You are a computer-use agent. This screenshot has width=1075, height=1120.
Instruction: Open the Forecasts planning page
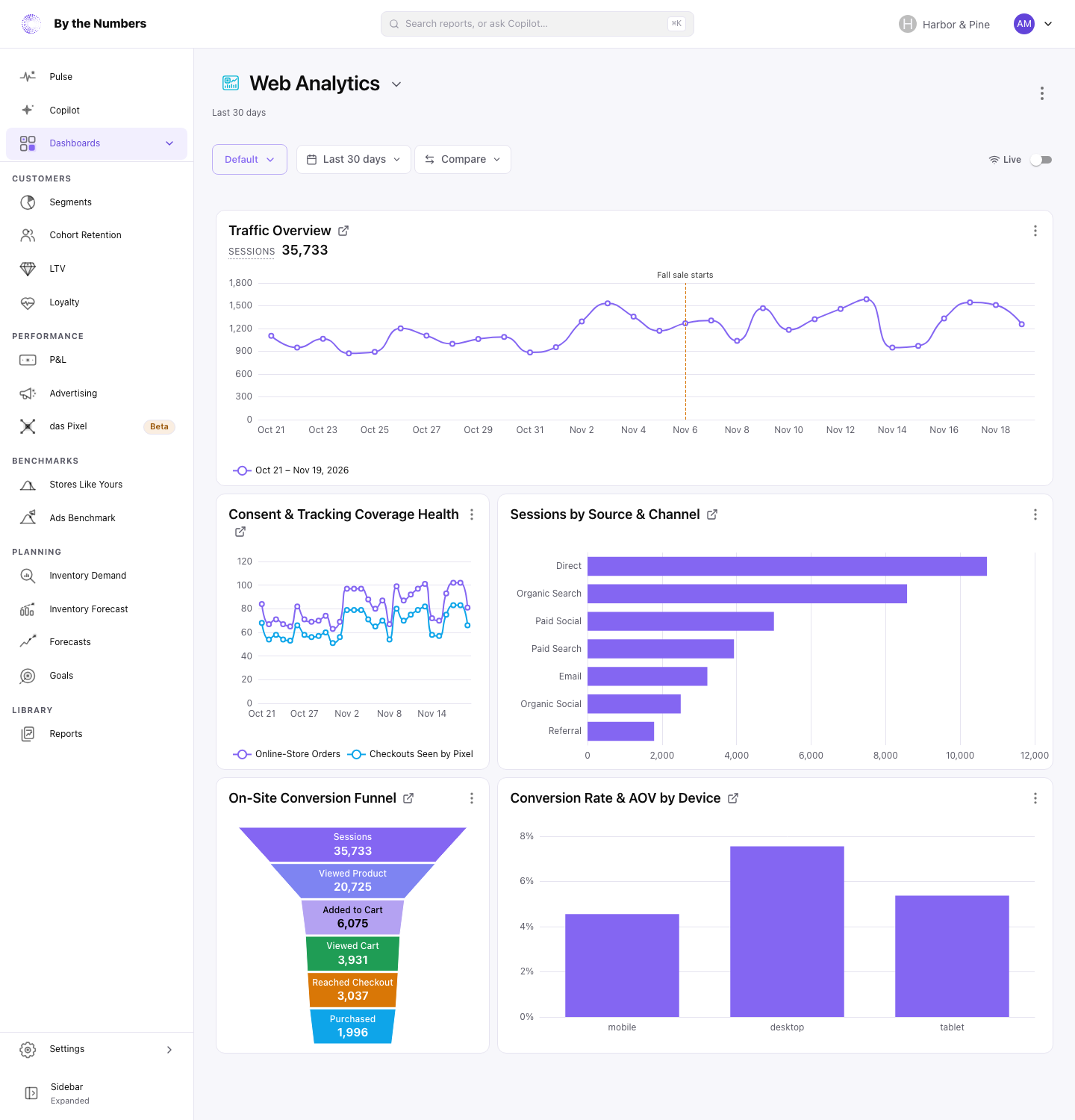(97, 642)
